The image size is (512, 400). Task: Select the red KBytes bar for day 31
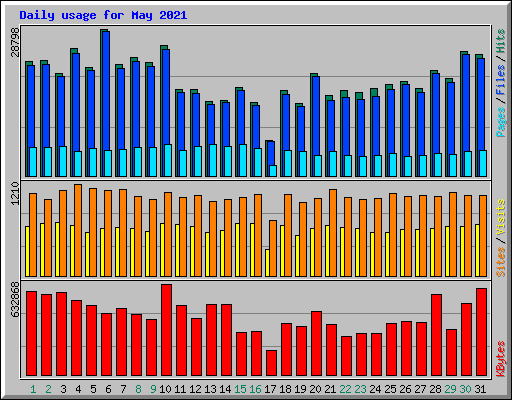[482, 332]
